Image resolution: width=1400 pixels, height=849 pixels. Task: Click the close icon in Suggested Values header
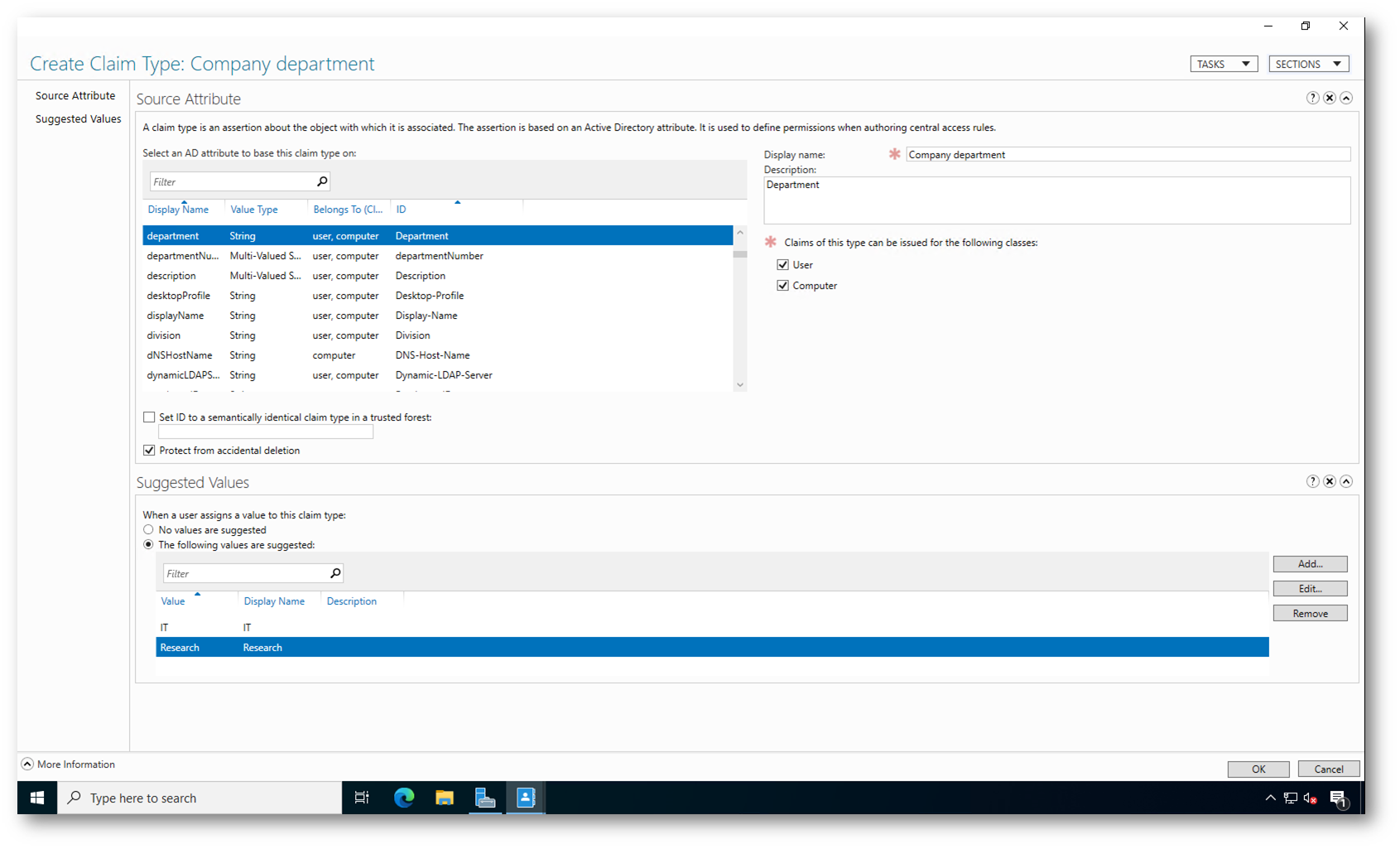1329,481
